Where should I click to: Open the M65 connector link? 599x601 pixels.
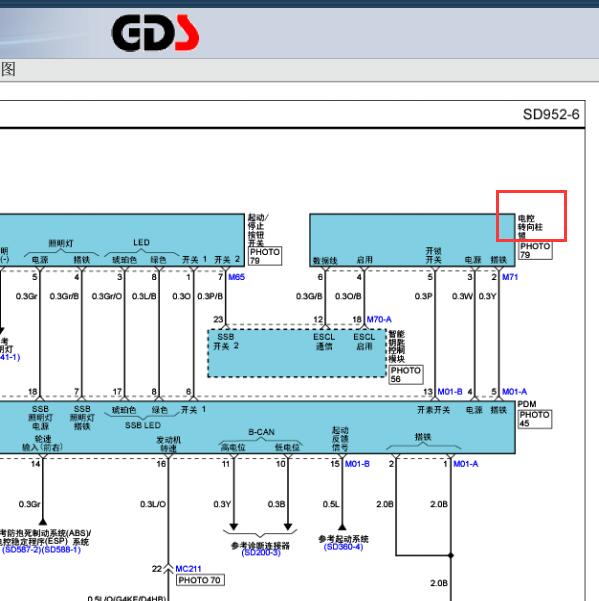(236, 277)
